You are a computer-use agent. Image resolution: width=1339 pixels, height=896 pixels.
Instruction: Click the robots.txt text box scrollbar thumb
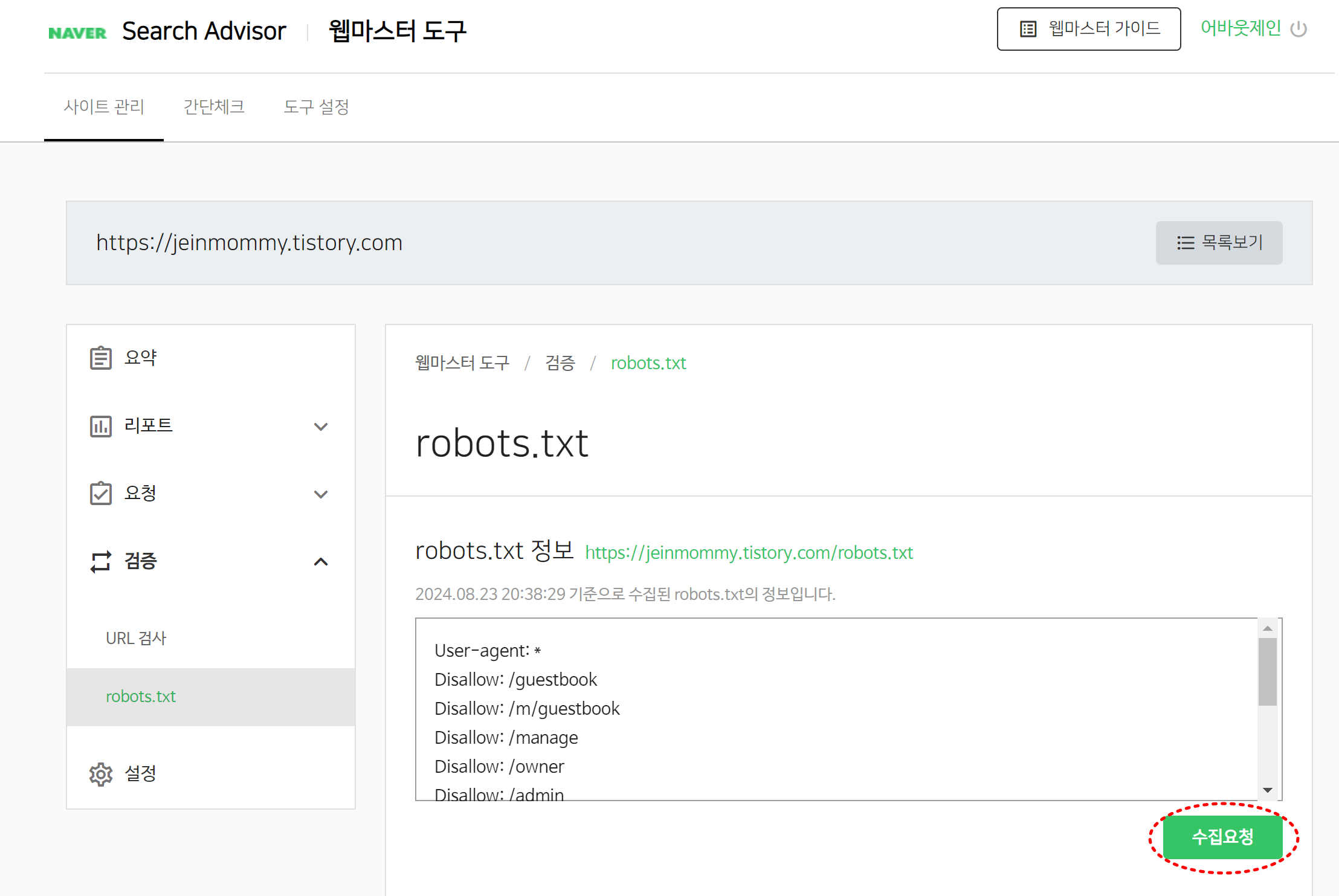(x=1267, y=671)
